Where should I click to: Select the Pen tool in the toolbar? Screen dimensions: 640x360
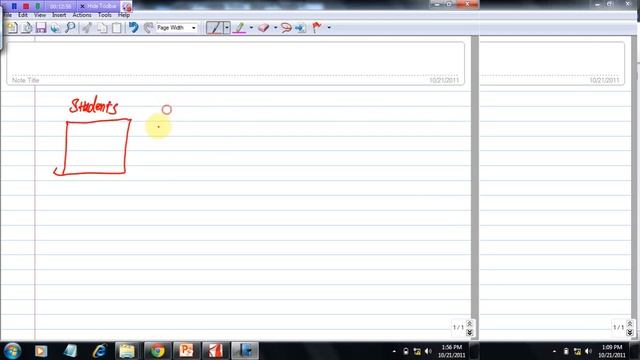click(x=214, y=28)
